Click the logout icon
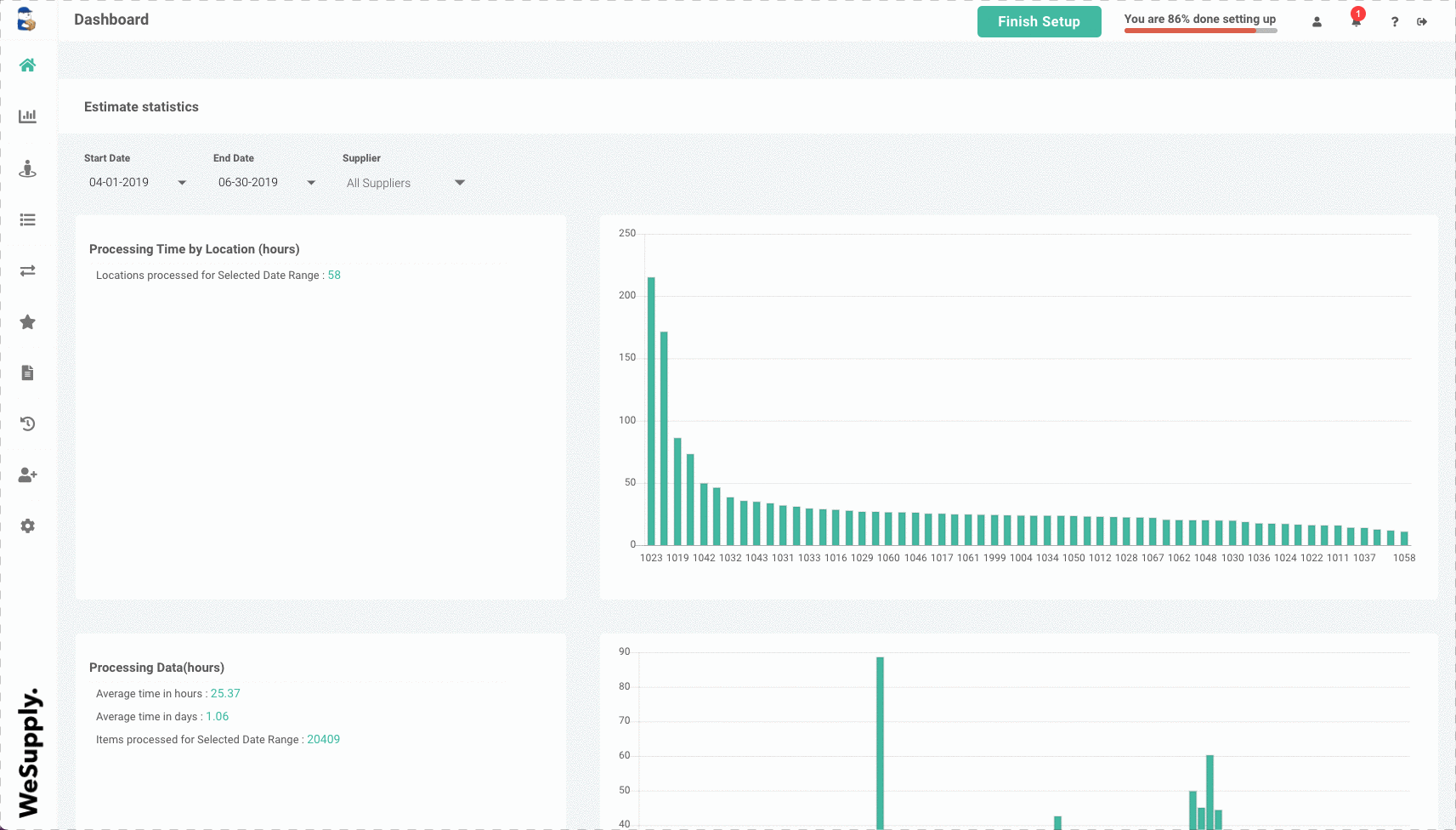Image resolution: width=1456 pixels, height=830 pixels. click(1422, 22)
